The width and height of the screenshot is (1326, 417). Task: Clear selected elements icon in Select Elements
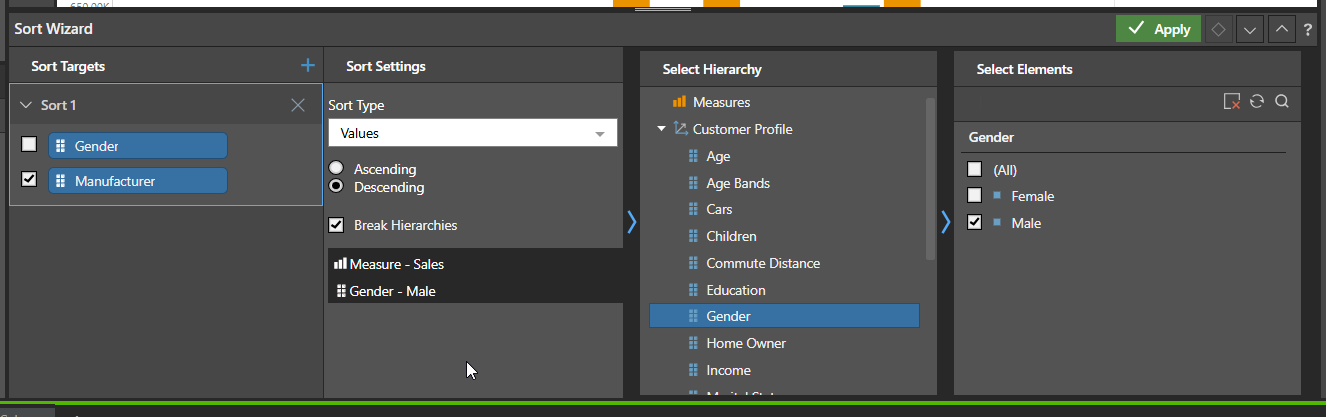point(1232,101)
